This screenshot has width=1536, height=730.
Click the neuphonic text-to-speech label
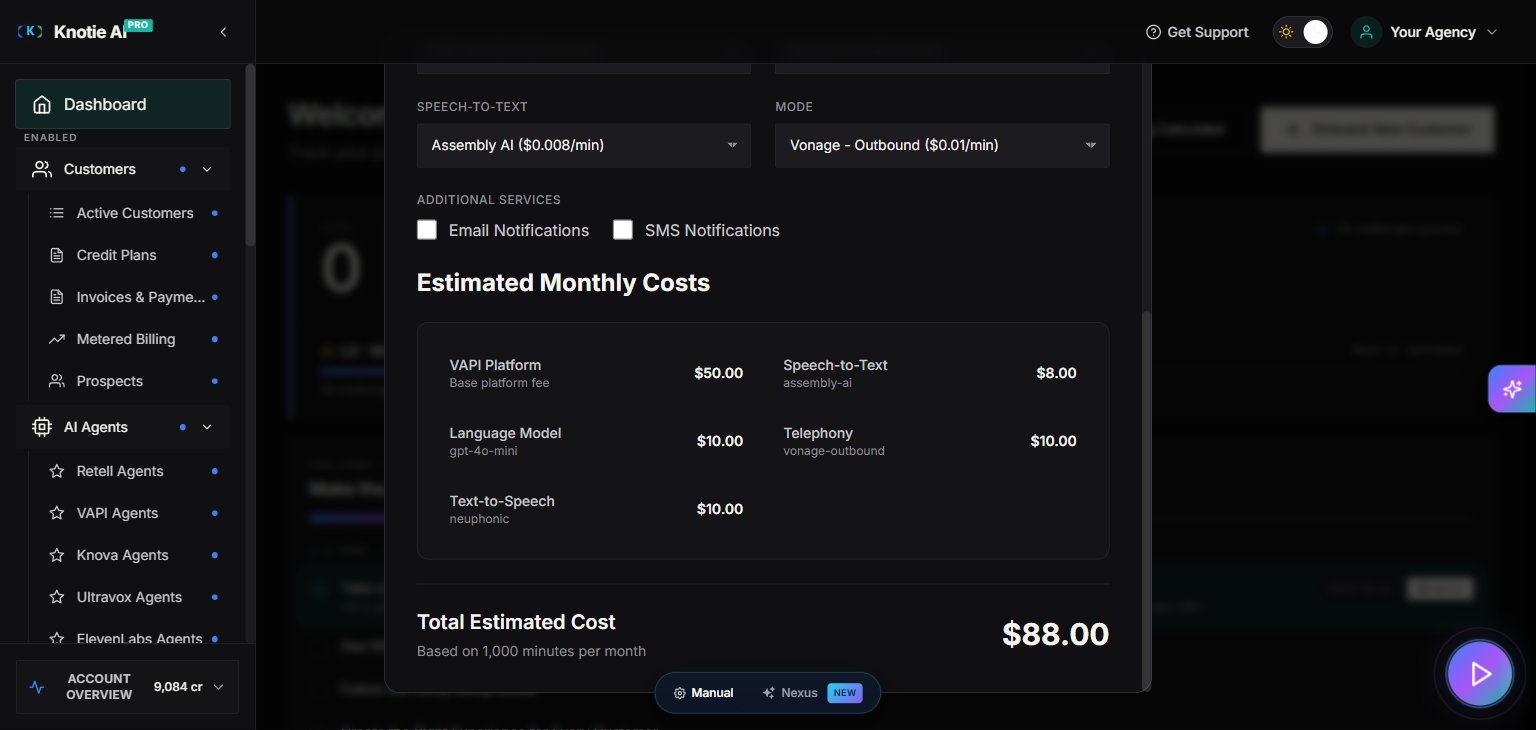[x=479, y=519]
